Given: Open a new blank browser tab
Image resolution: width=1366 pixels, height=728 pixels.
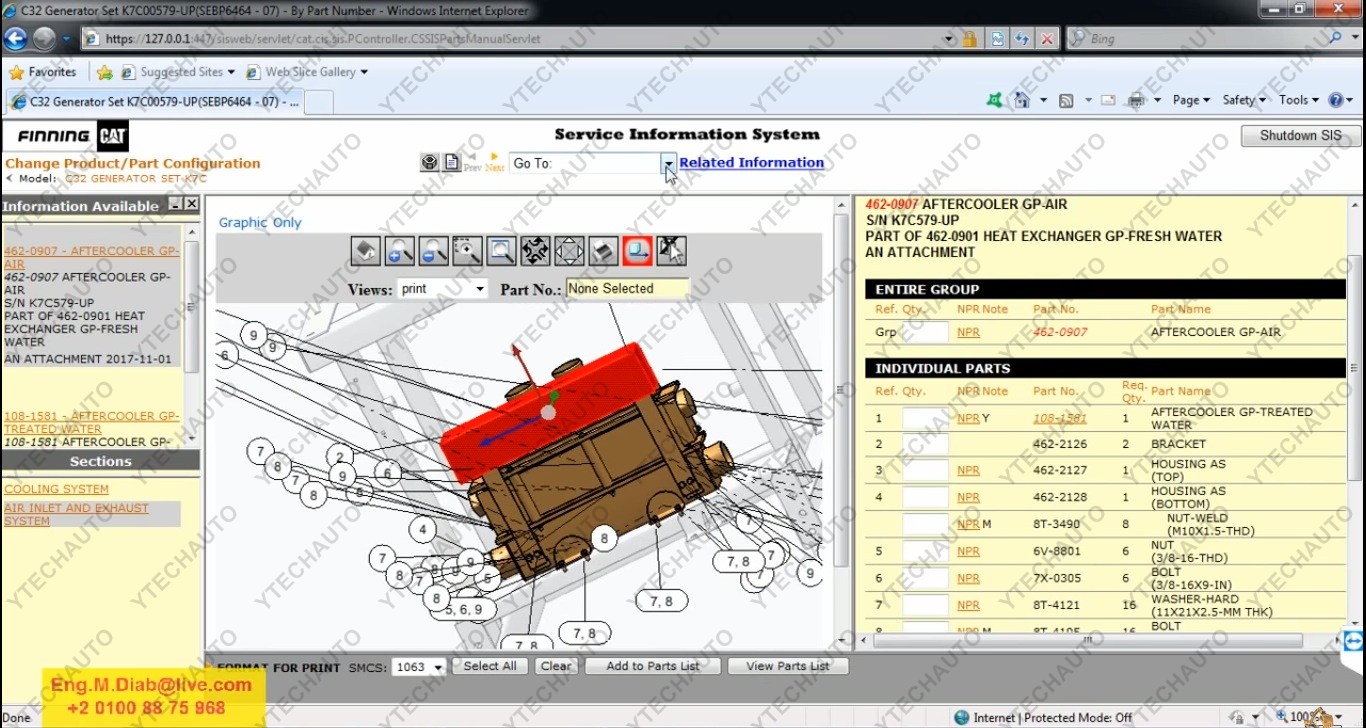Looking at the screenshot, I should 318,102.
